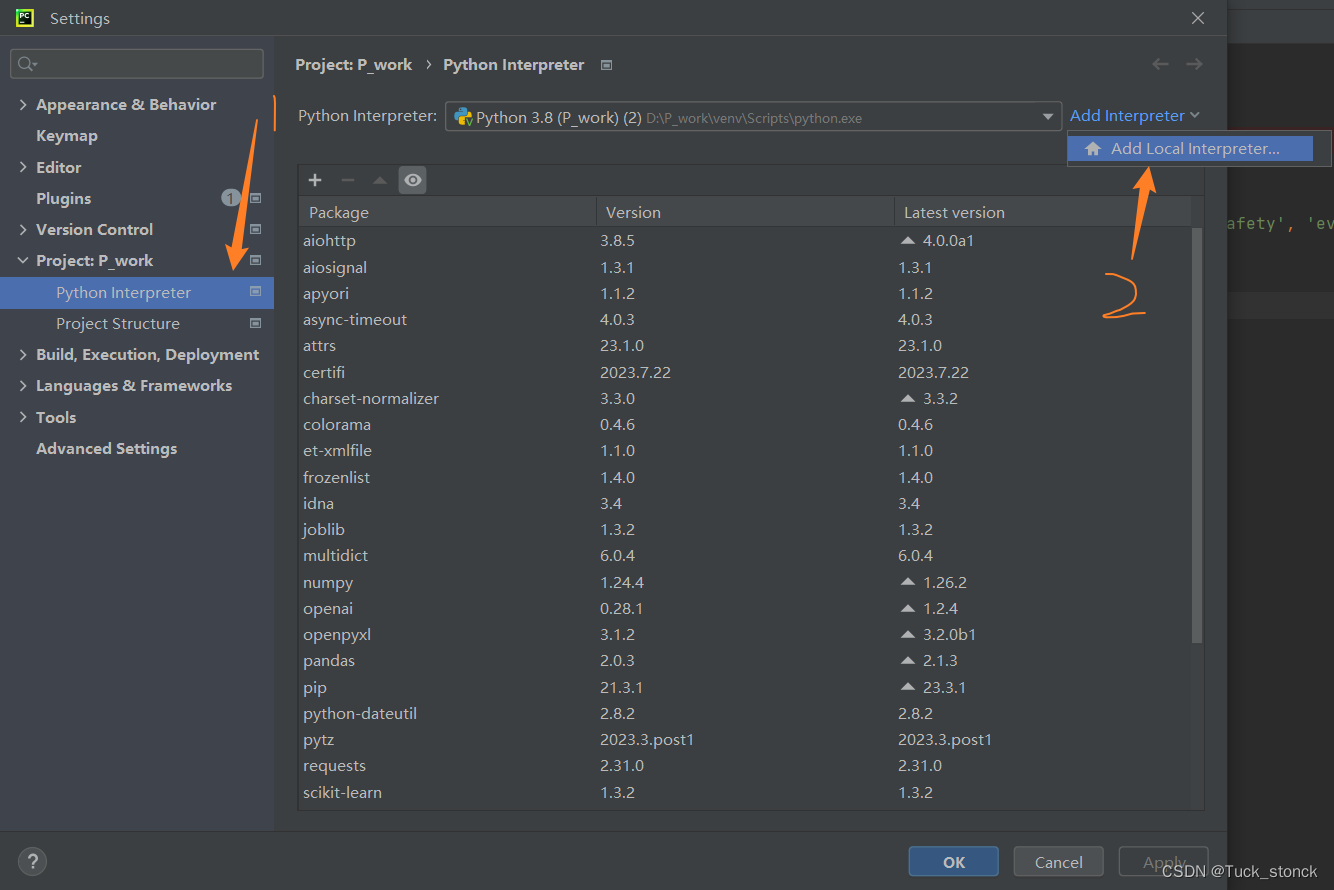Select the python-dateutil package row

click(745, 713)
